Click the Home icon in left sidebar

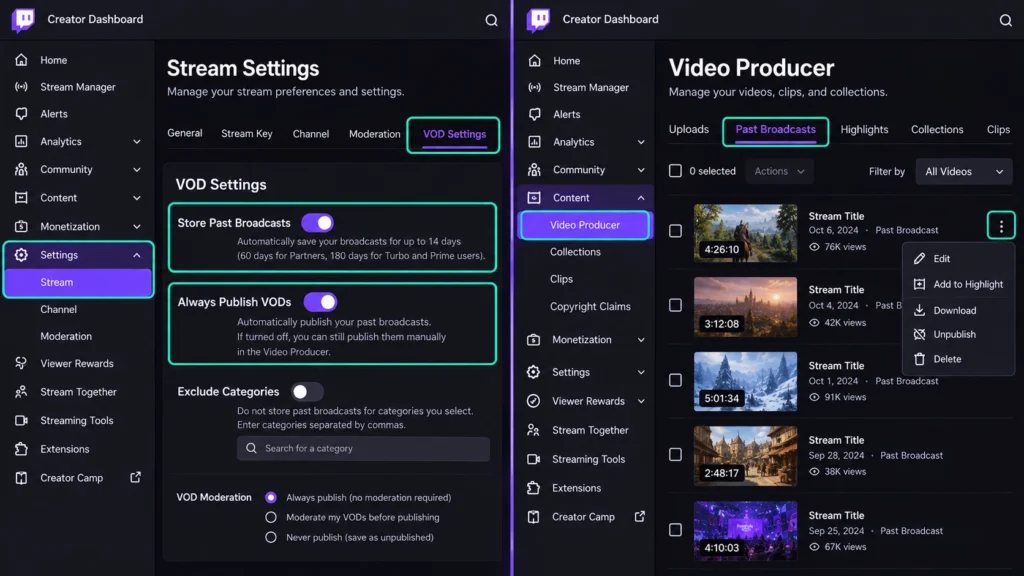point(22,60)
